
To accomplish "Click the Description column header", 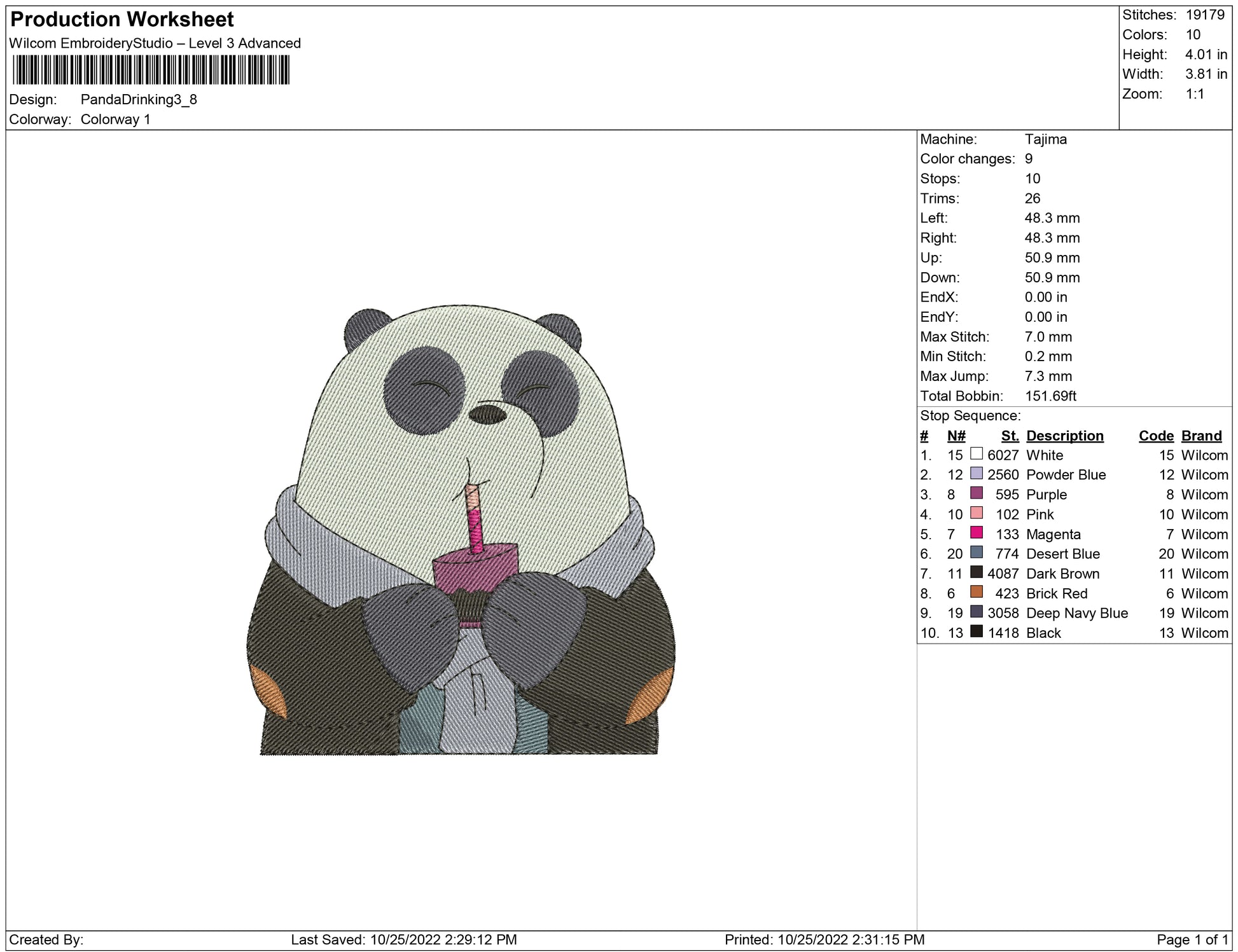I will (1064, 436).
